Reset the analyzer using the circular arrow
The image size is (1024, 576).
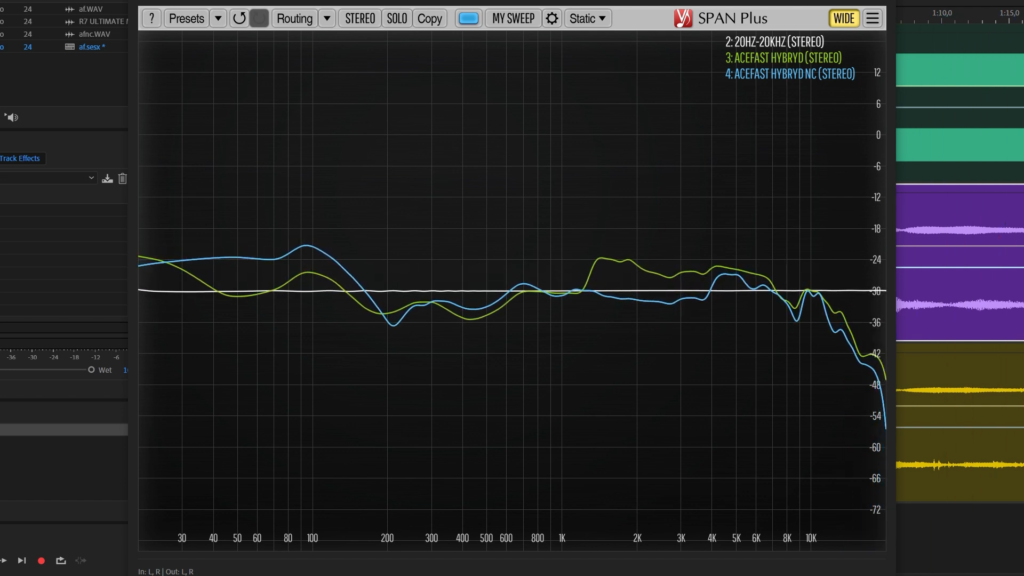239,18
